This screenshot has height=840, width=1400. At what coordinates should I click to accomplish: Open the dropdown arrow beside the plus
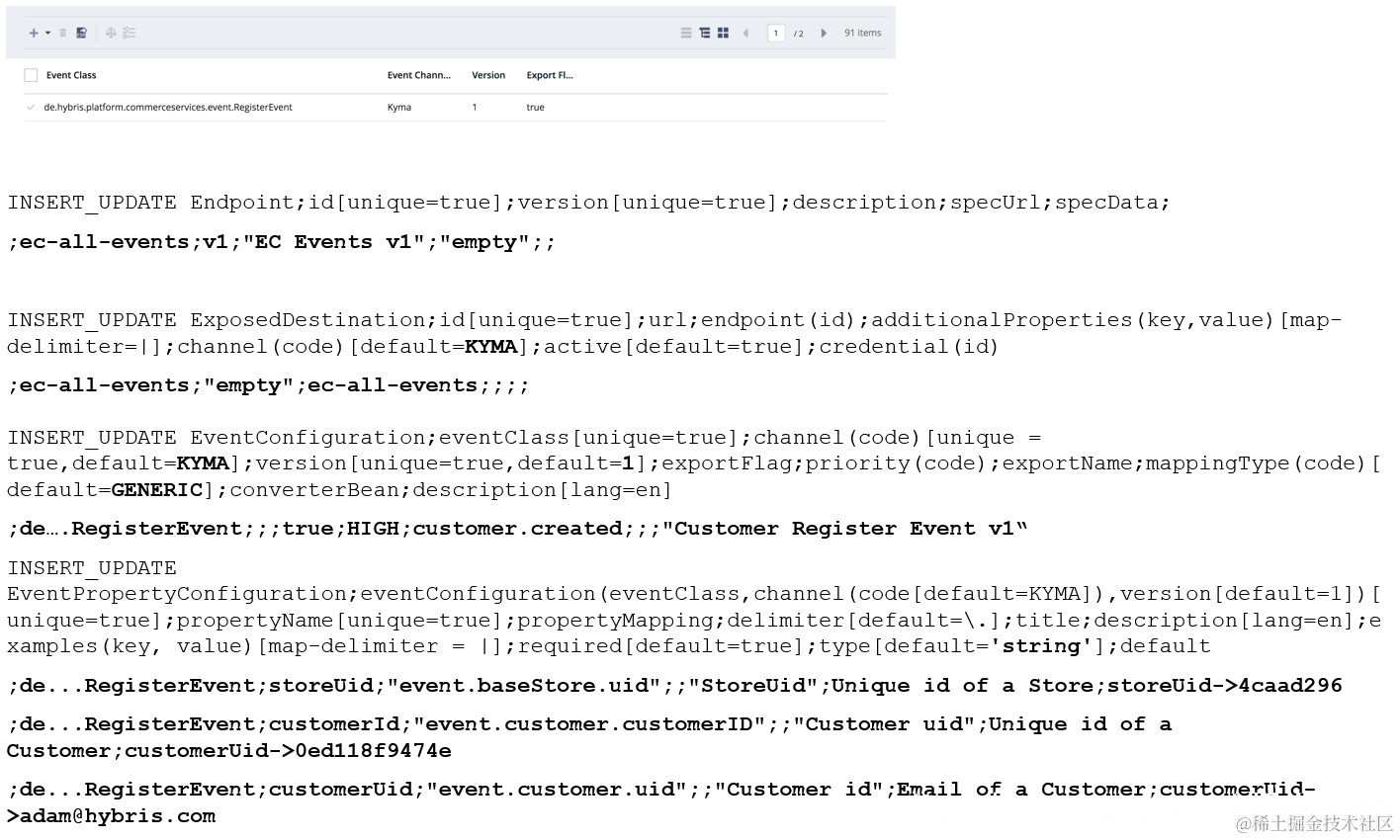pos(47,33)
